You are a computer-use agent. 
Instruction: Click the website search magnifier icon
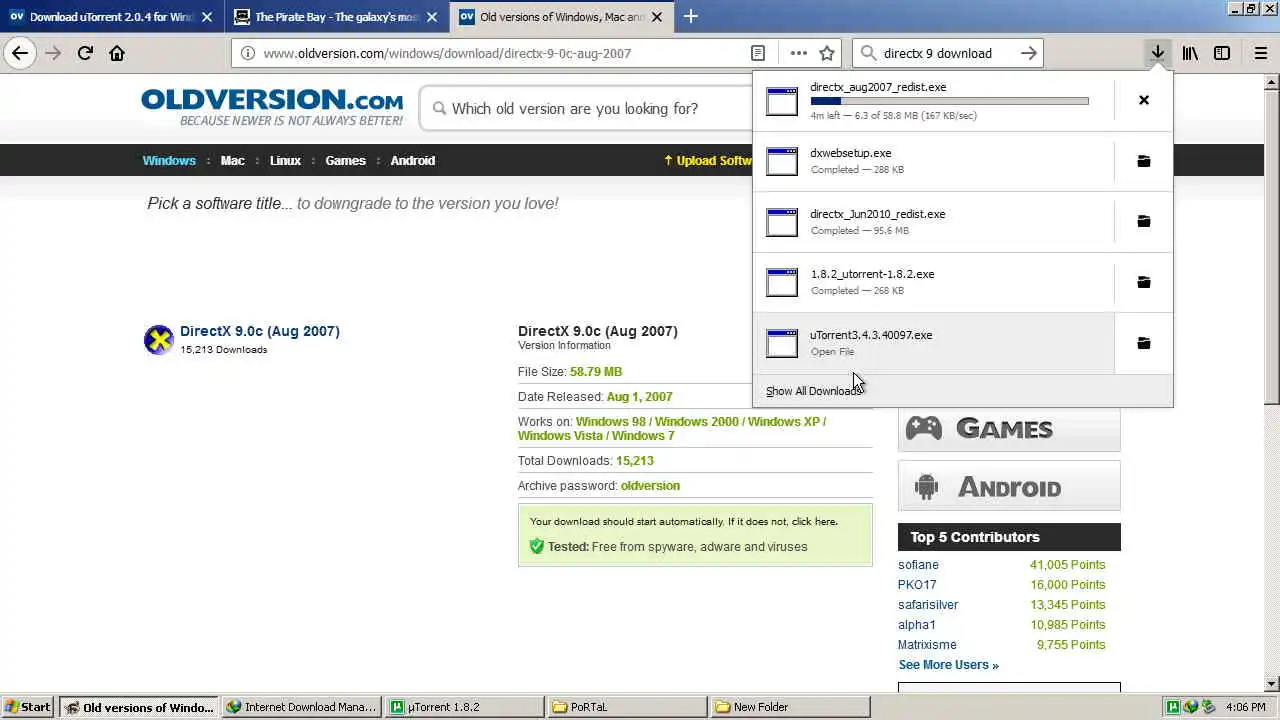[439, 108]
